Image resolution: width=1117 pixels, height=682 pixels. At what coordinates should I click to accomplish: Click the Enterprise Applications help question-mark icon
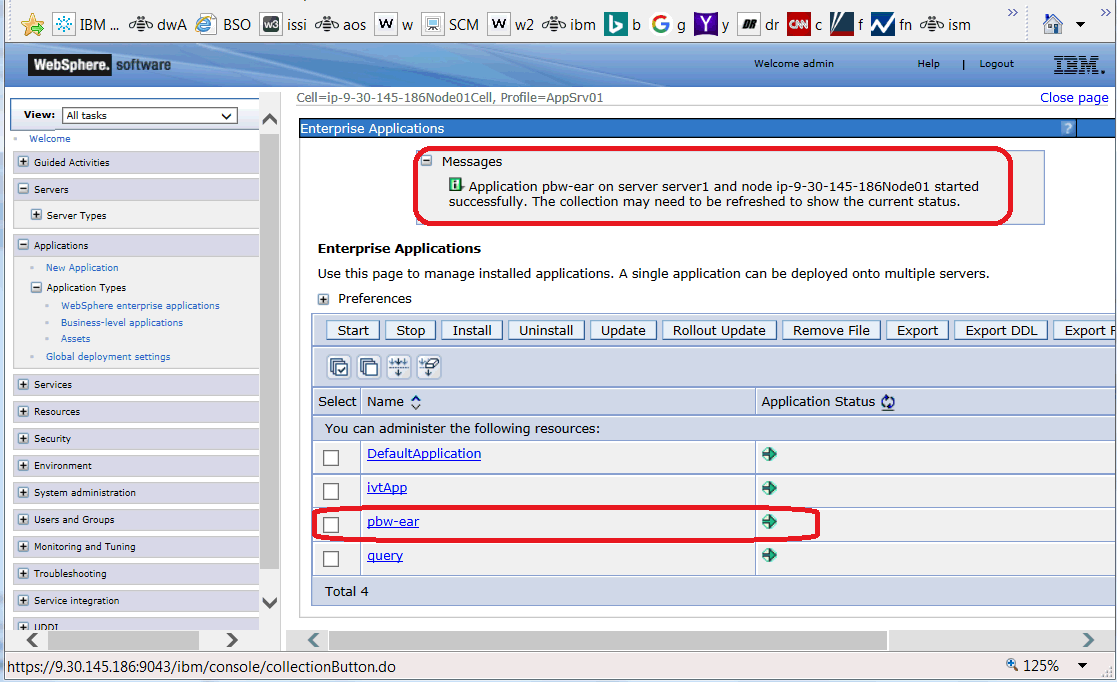pos(1067,128)
